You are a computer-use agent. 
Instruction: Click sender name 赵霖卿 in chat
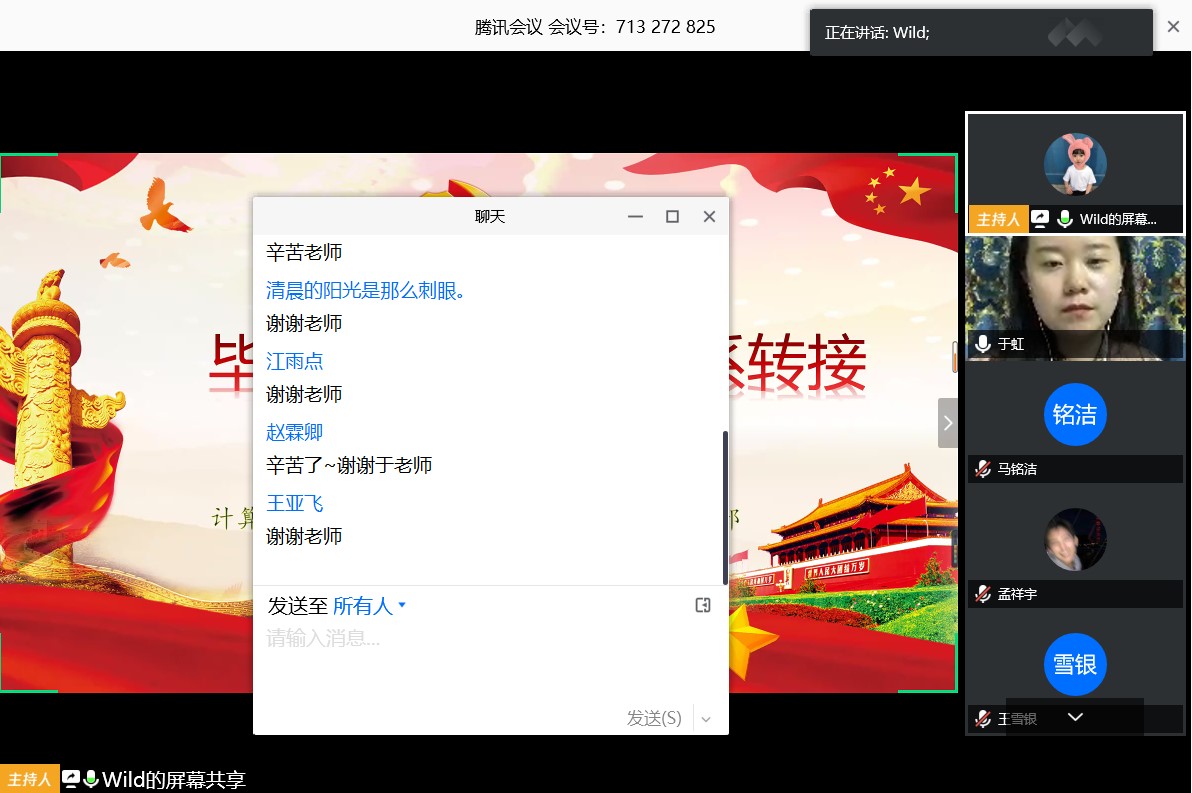coord(294,432)
